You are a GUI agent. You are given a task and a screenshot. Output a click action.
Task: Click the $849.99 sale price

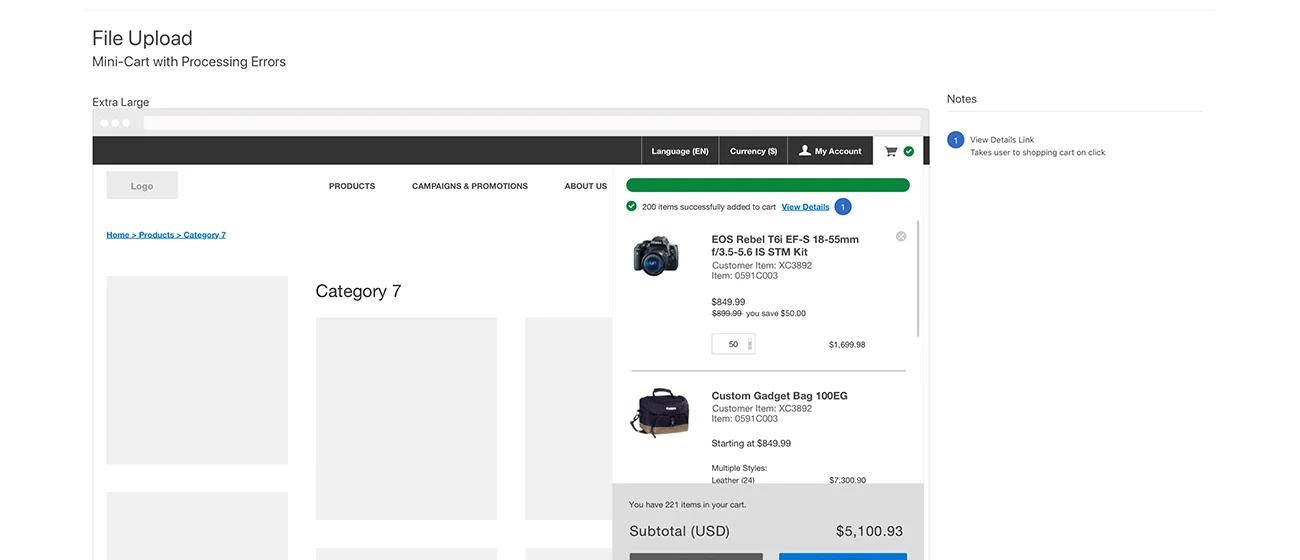point(728,302)
